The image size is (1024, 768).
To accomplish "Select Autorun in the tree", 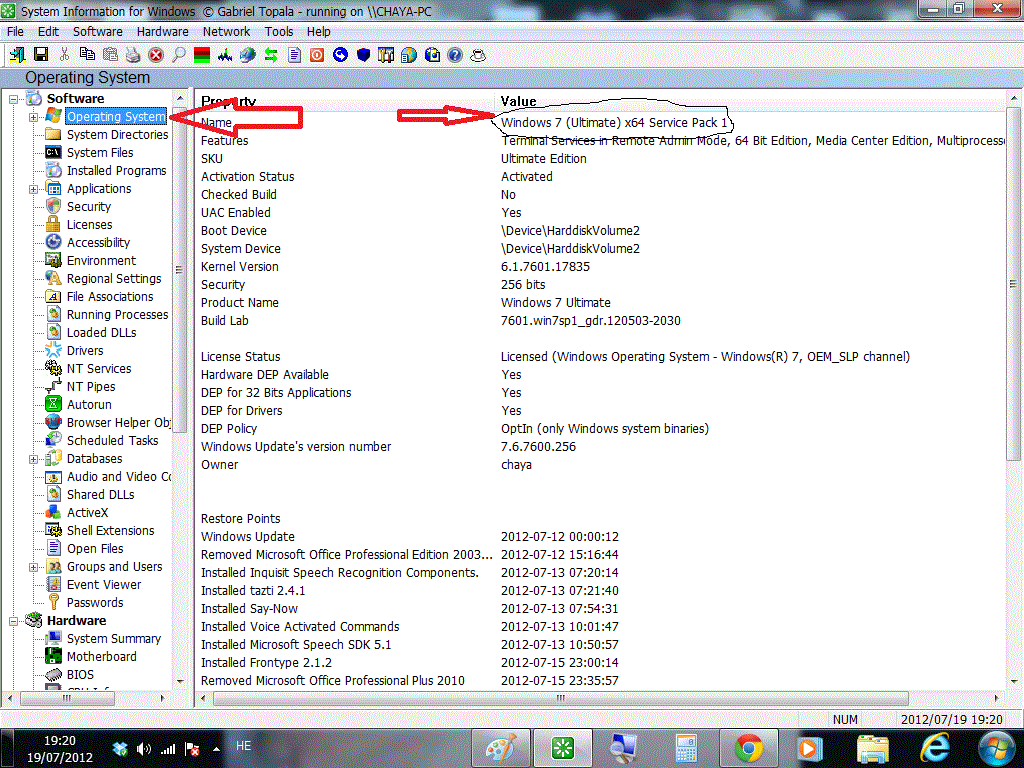I will [89, 405].
